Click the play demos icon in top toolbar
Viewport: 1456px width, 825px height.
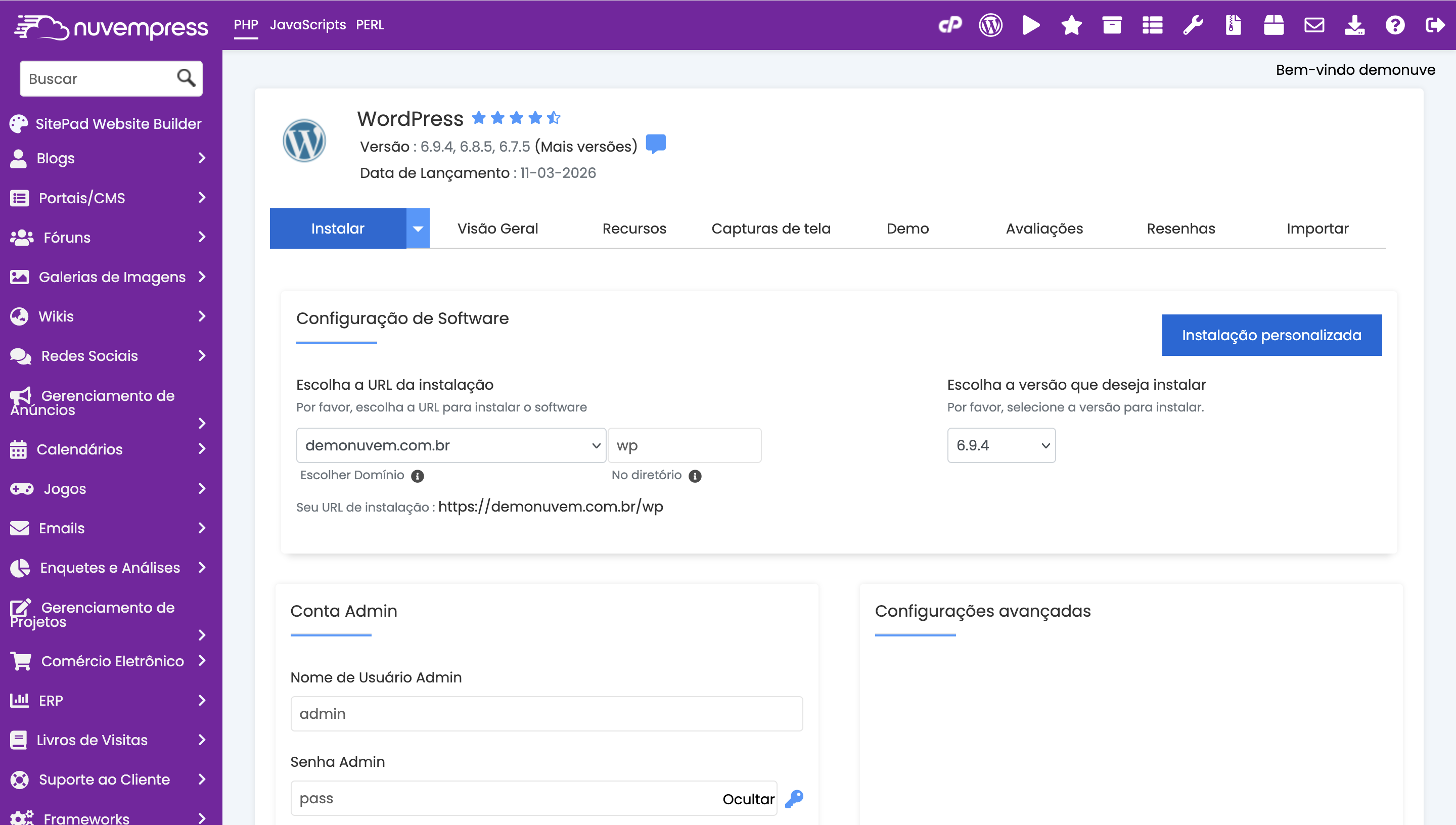coord(1030,25)
